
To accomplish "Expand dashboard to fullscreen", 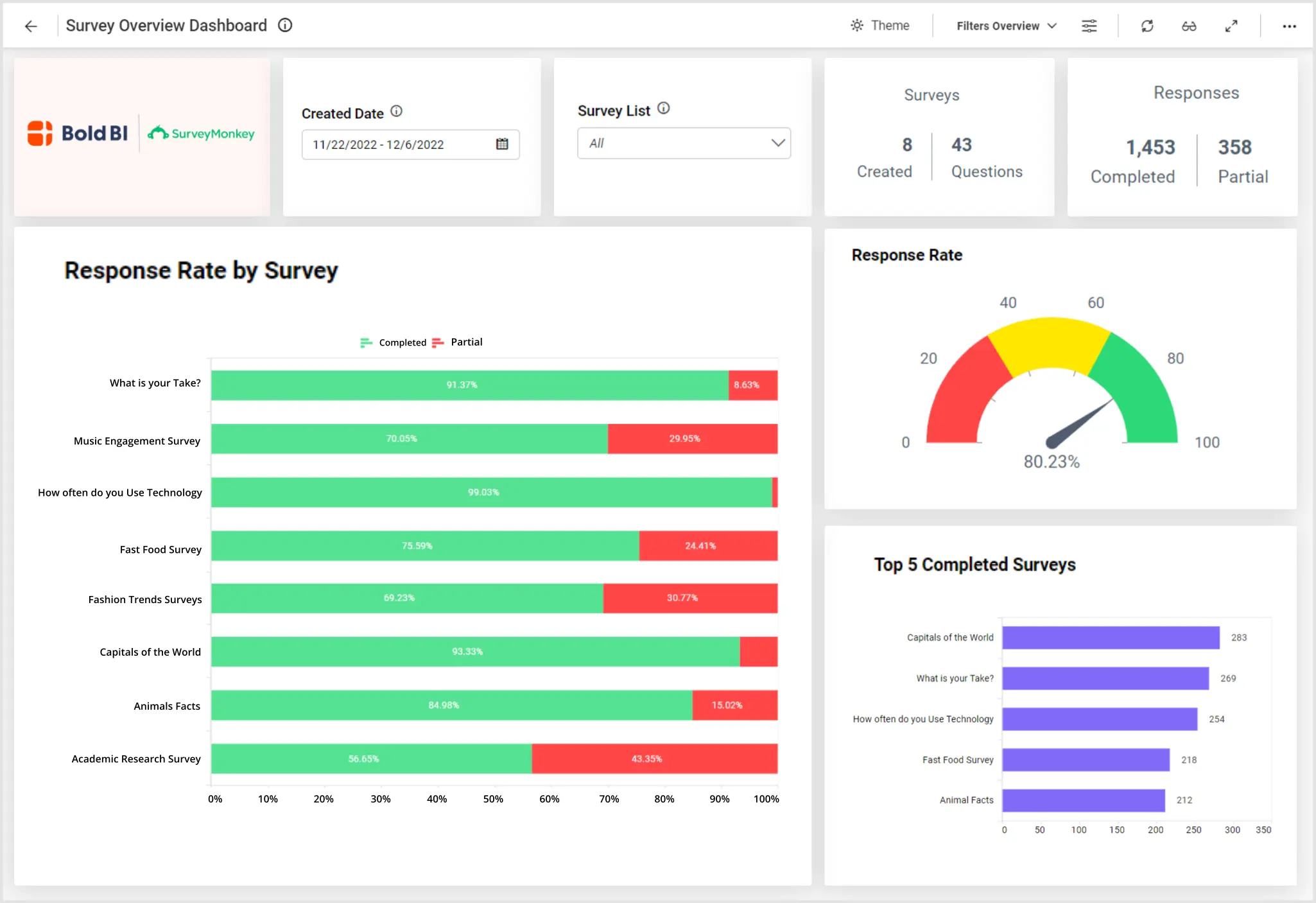I will click(x=1231, y=26).
